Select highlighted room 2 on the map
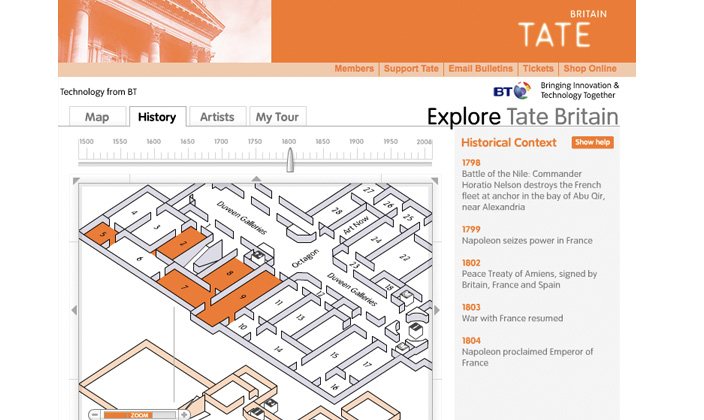 point(182,243)
